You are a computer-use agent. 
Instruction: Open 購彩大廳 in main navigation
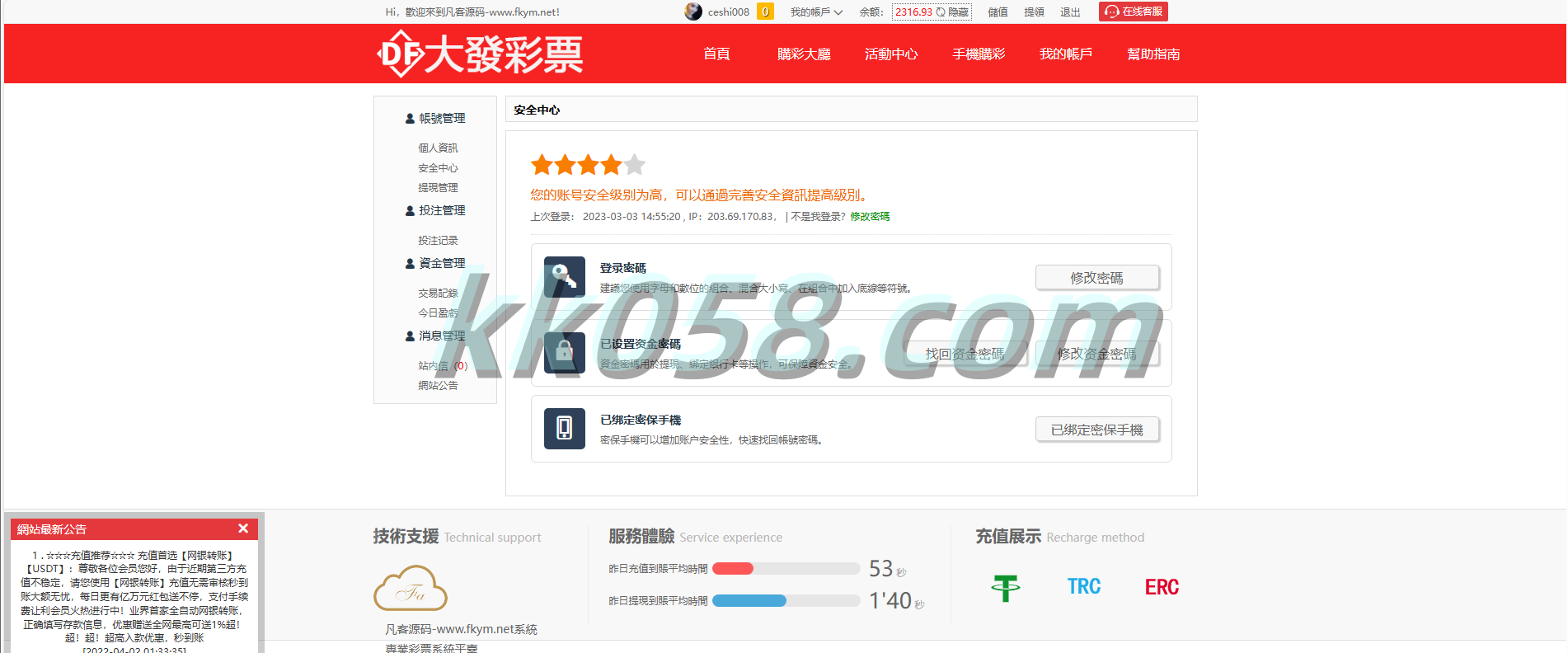coord(804,54)
